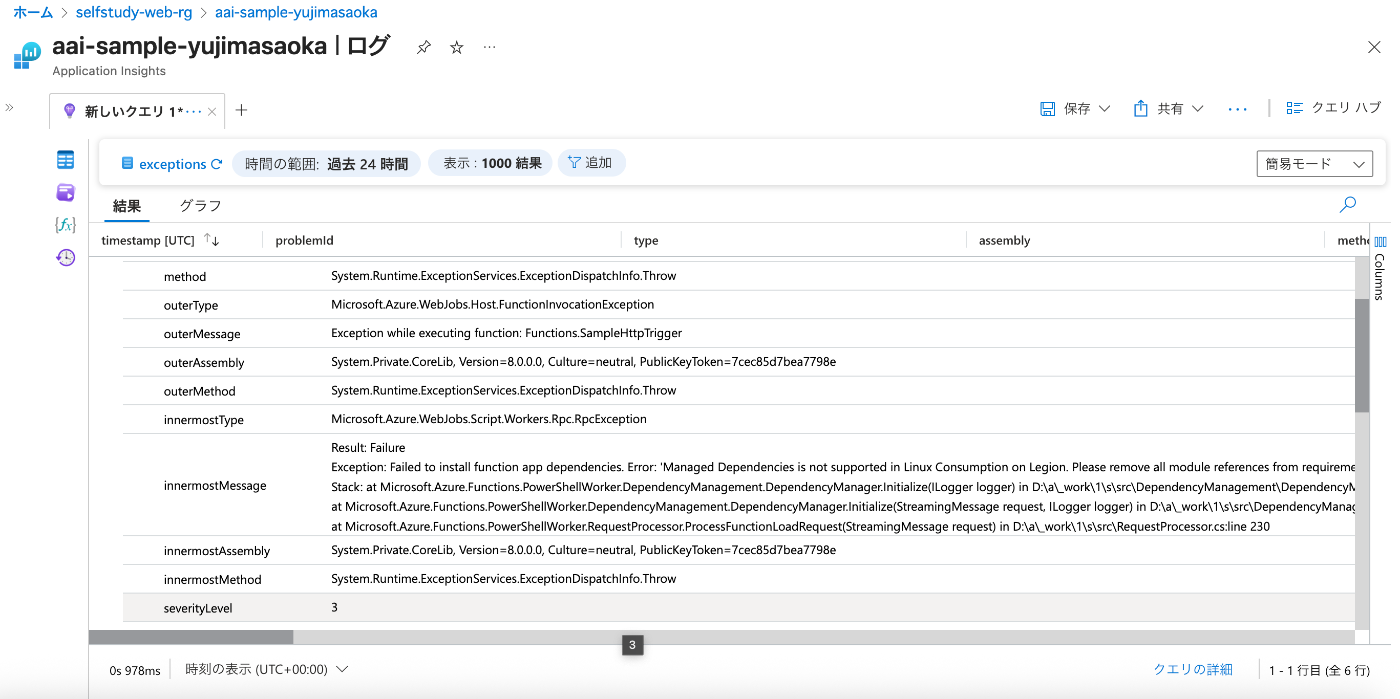Select the innermostMethod field label
This screenshot has width=1400, height=699.
point(212,580)
